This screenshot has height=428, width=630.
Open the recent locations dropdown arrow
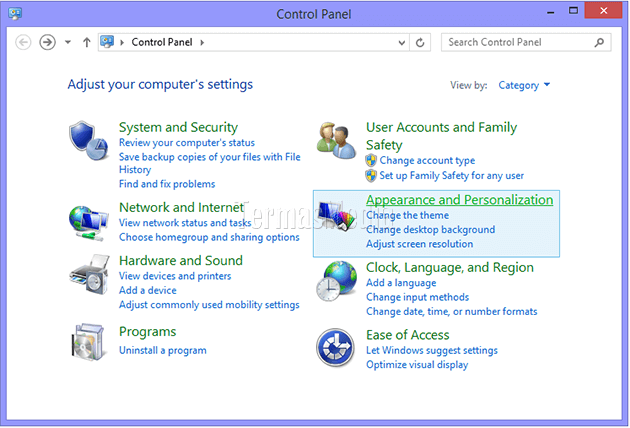coord(68,42)
